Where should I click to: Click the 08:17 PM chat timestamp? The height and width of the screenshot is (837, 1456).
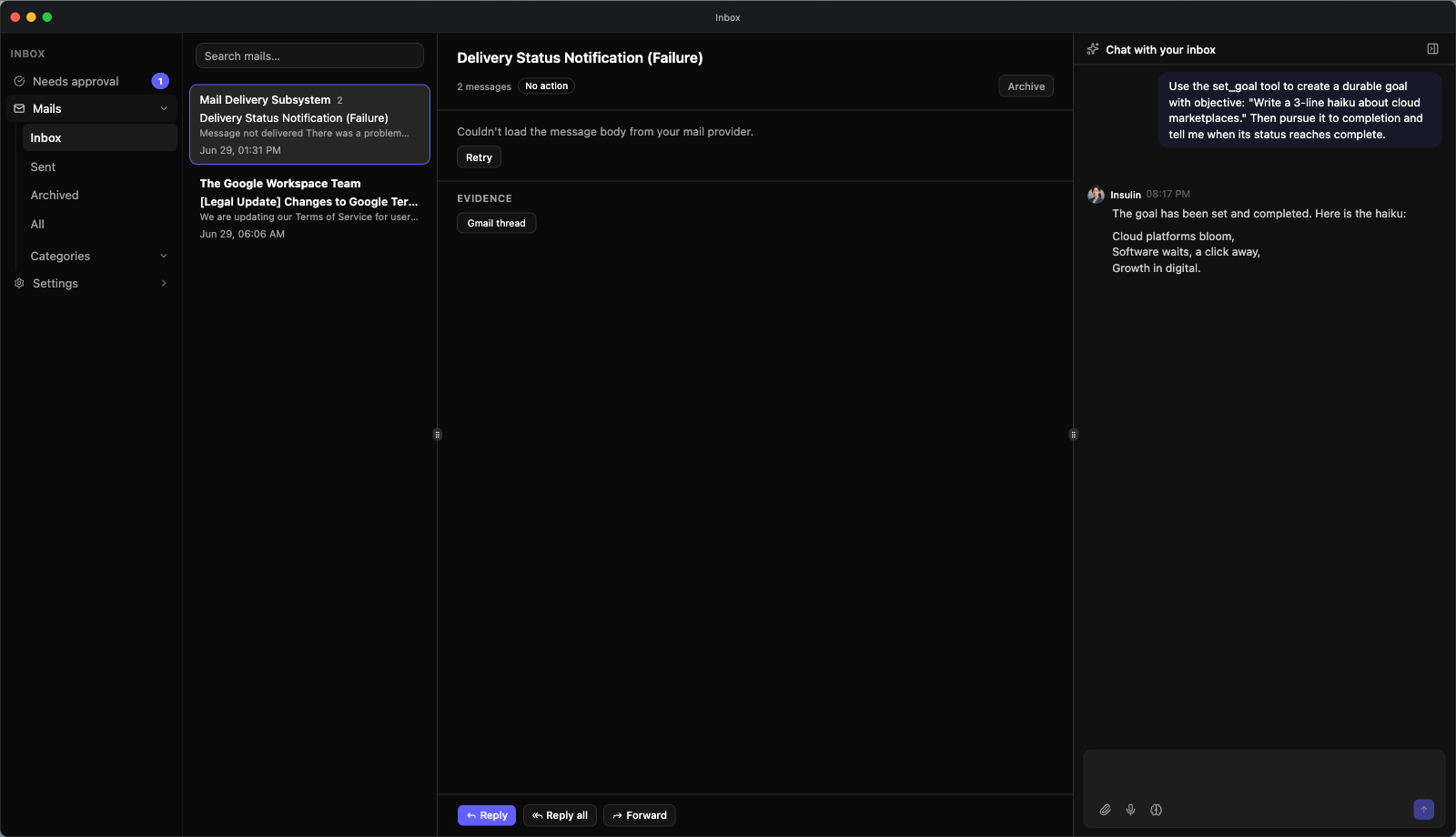point(1168,195)
